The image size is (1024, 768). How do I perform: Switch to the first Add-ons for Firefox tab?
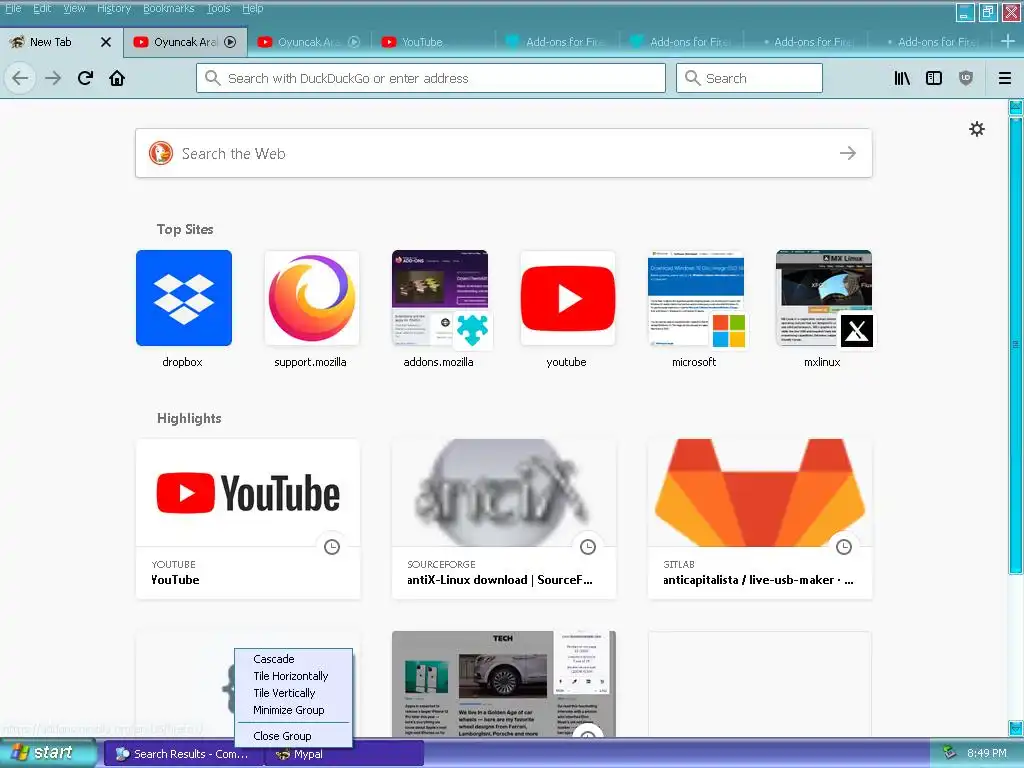557,42
